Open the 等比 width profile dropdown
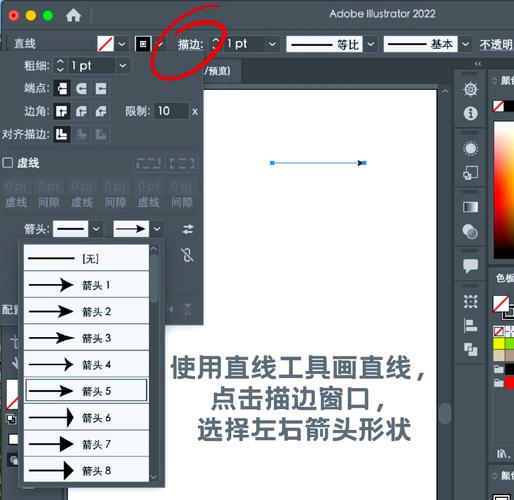 371,44
